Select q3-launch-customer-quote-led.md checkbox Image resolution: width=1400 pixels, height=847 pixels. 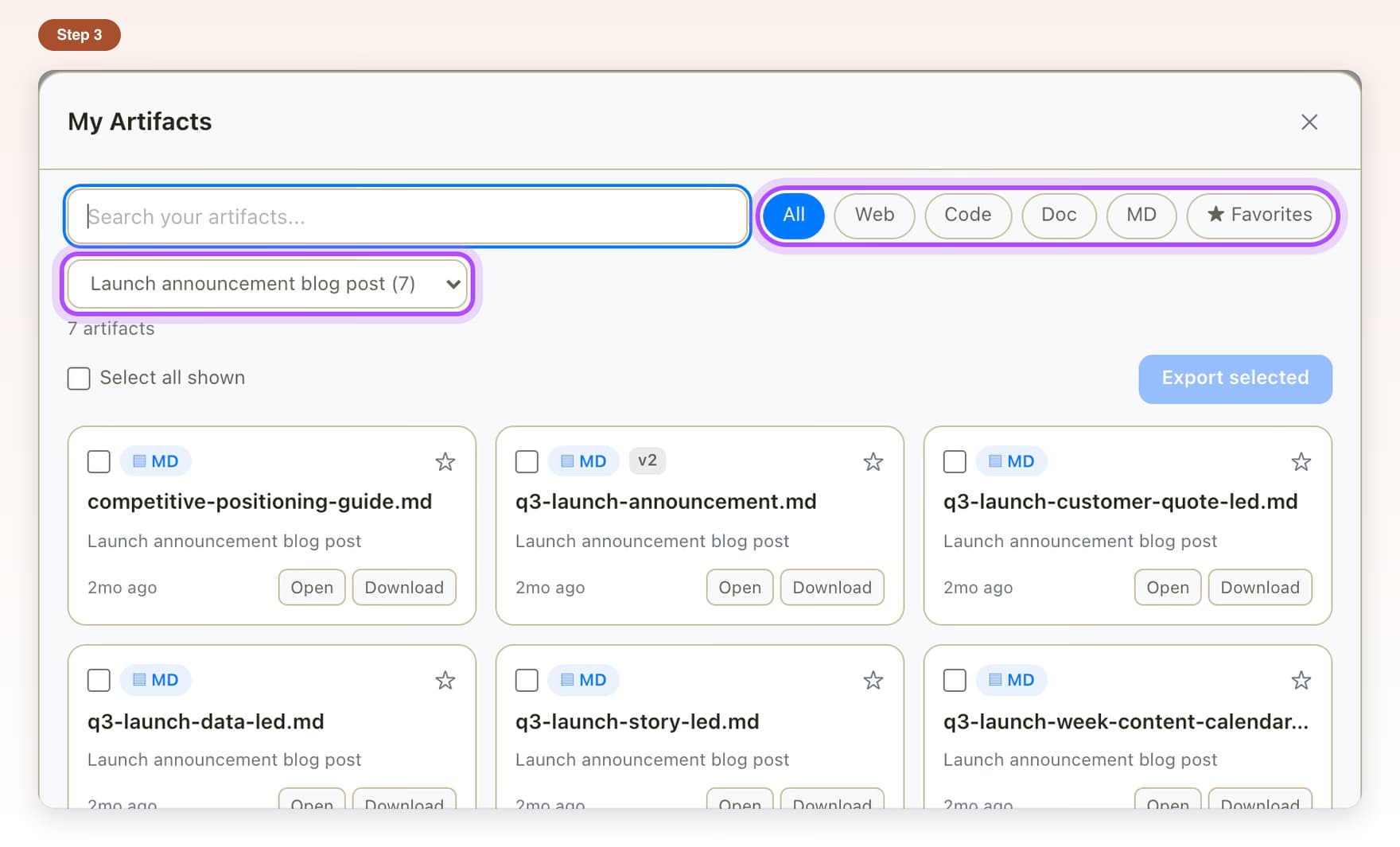[x=955, y=461]
